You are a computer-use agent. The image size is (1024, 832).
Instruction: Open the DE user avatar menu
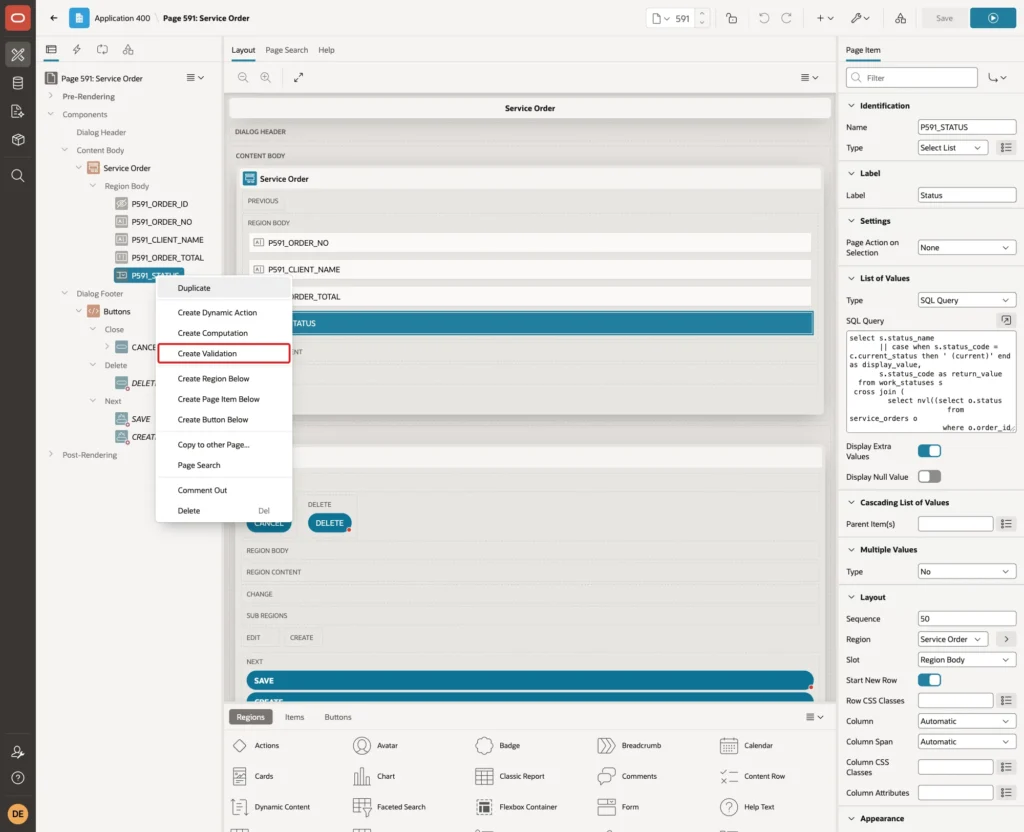click(x=18, y=813)
